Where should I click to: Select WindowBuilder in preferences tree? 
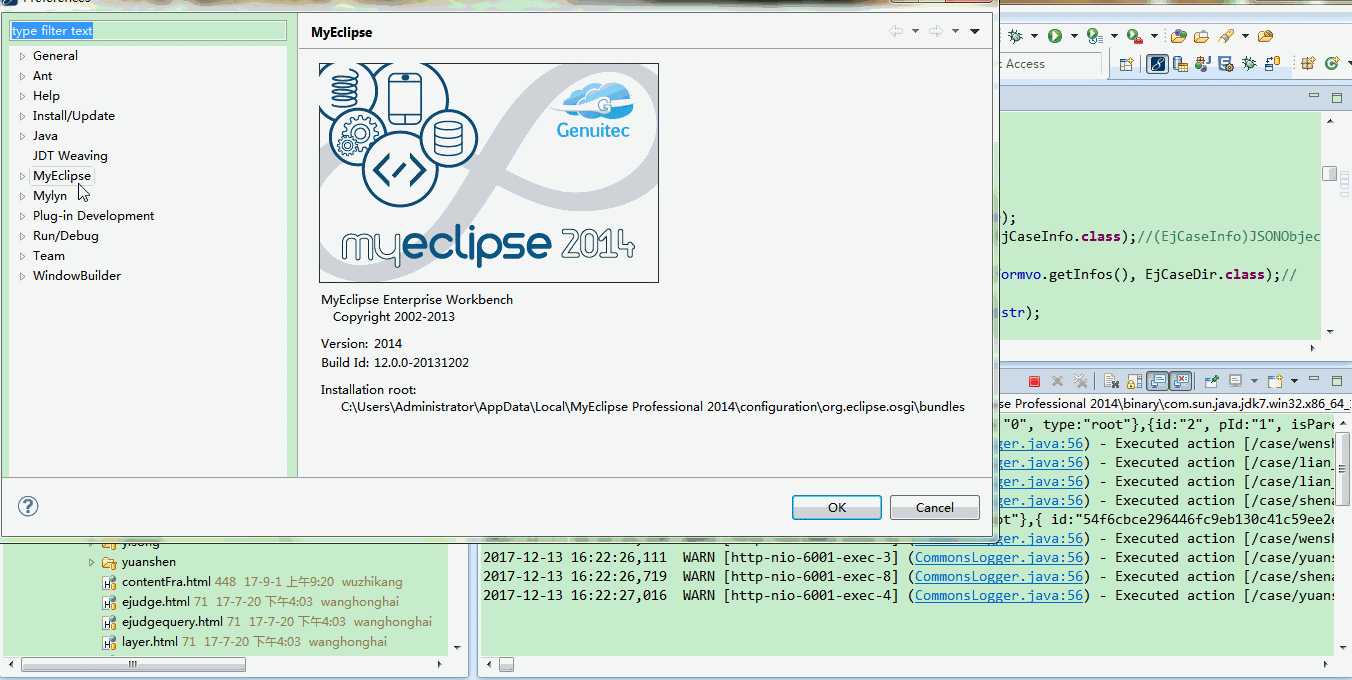pos(77,276)
